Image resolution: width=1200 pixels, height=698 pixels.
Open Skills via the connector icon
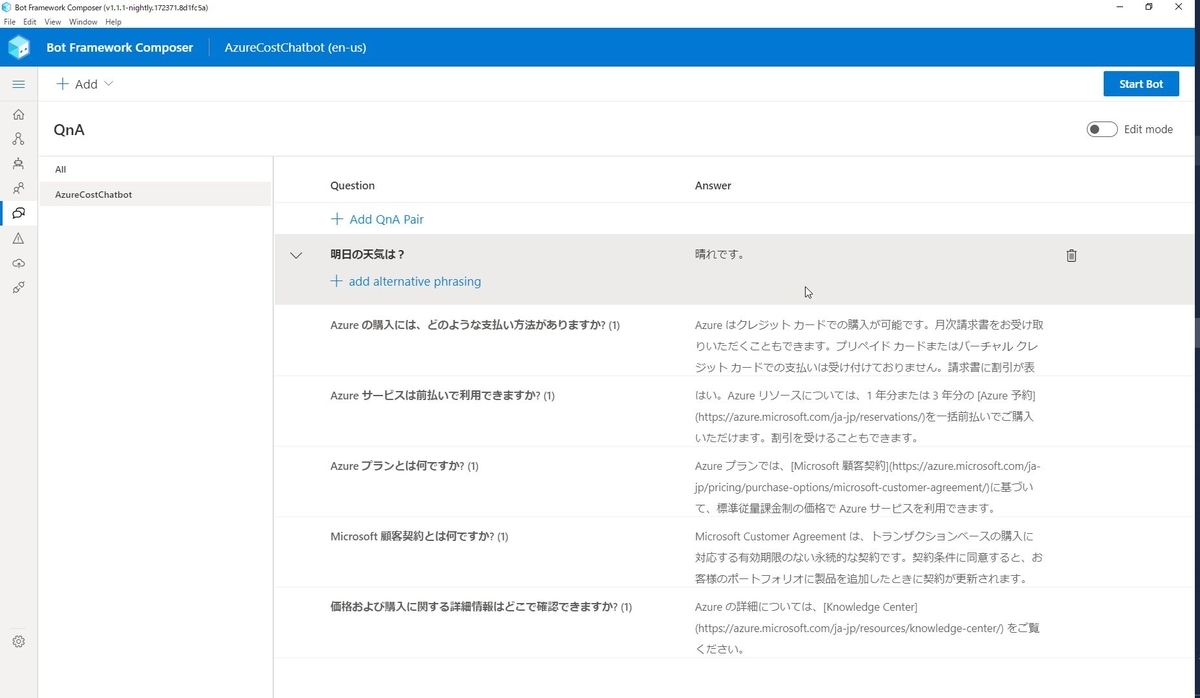(x=18, y=288)
